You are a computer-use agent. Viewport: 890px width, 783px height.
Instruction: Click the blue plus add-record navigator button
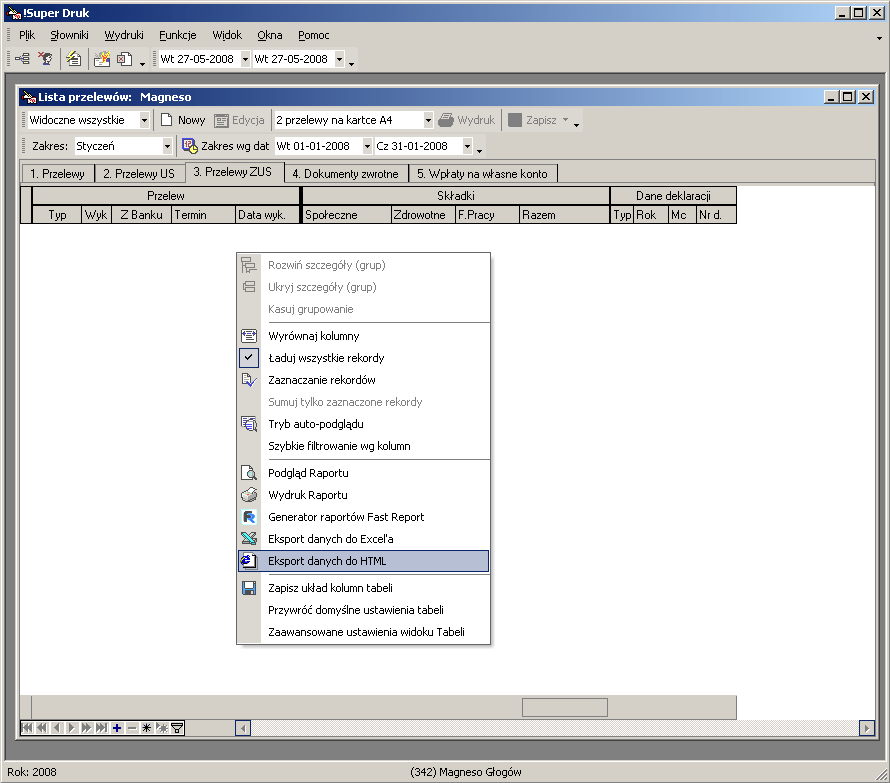tap(117, 728)
